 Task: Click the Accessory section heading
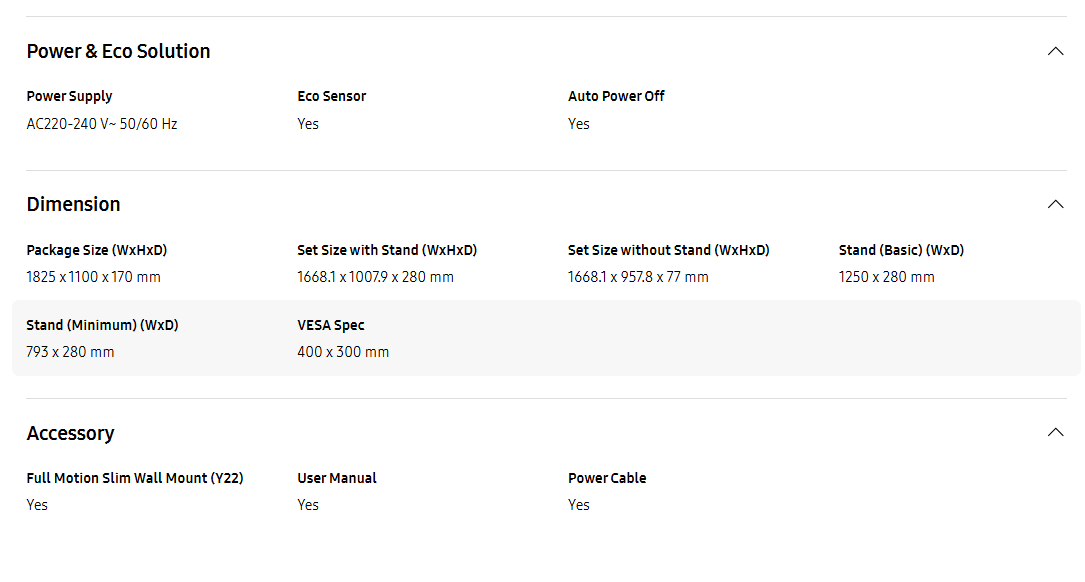tap(71, 433)
